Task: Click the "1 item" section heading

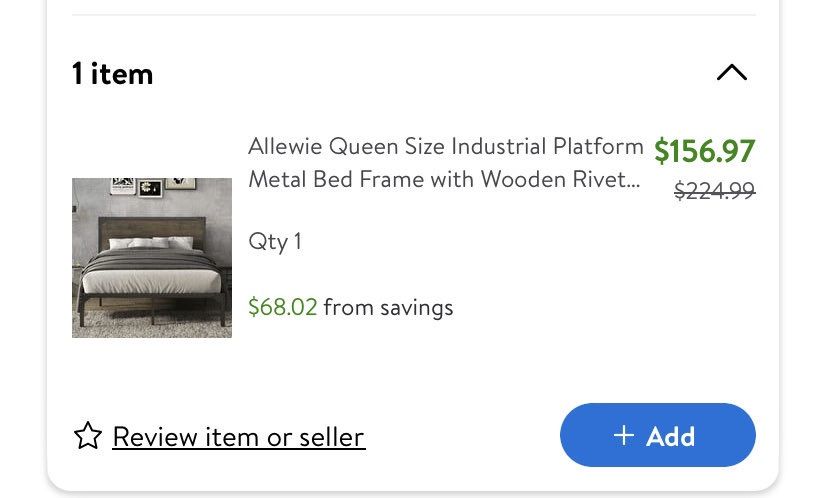Action: click(x=113, y=73)
